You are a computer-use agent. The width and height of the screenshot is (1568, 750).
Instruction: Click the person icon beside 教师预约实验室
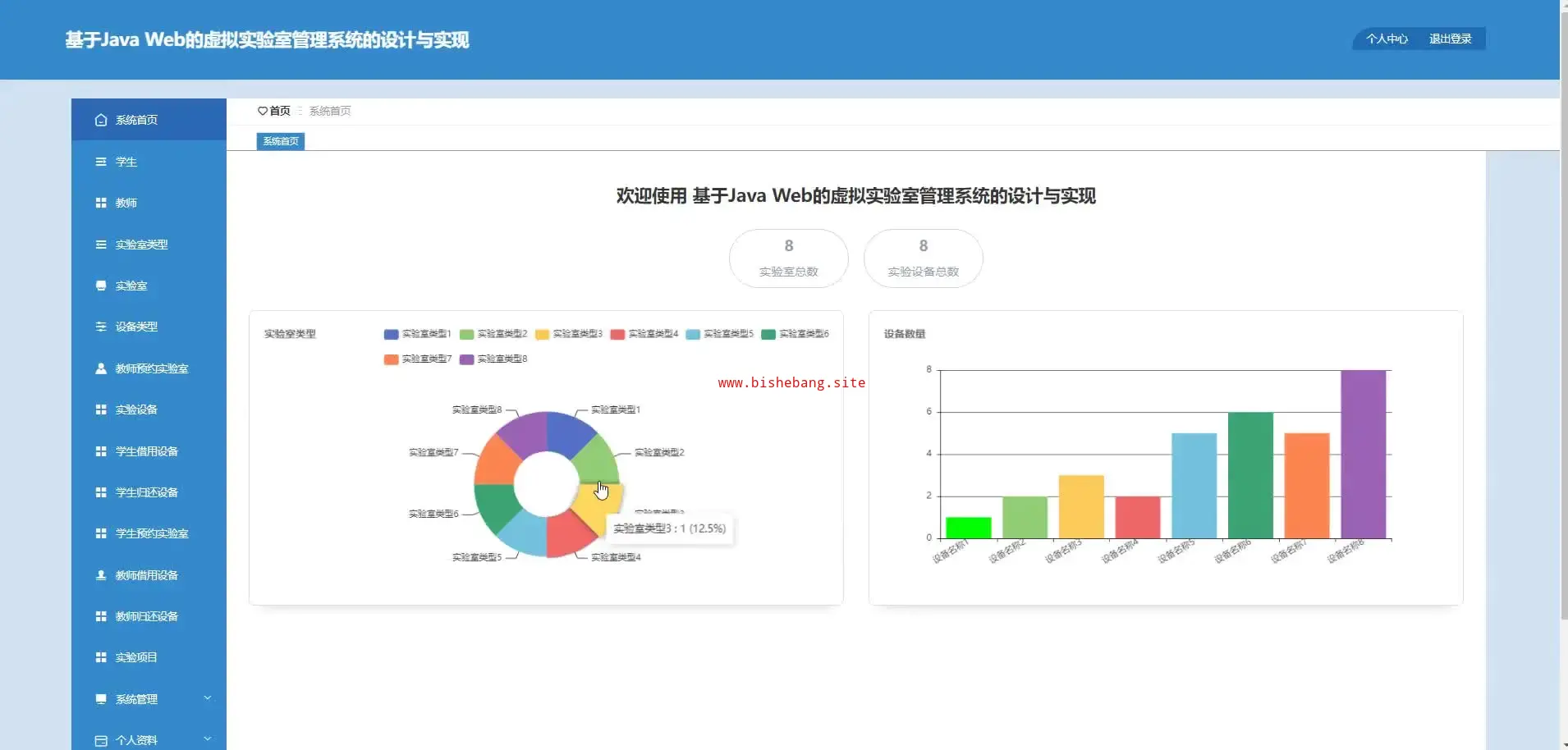click(x=101, y=368)
